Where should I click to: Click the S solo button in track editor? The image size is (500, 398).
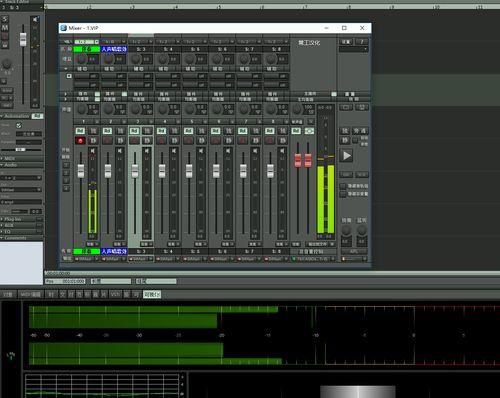[5, 19]
